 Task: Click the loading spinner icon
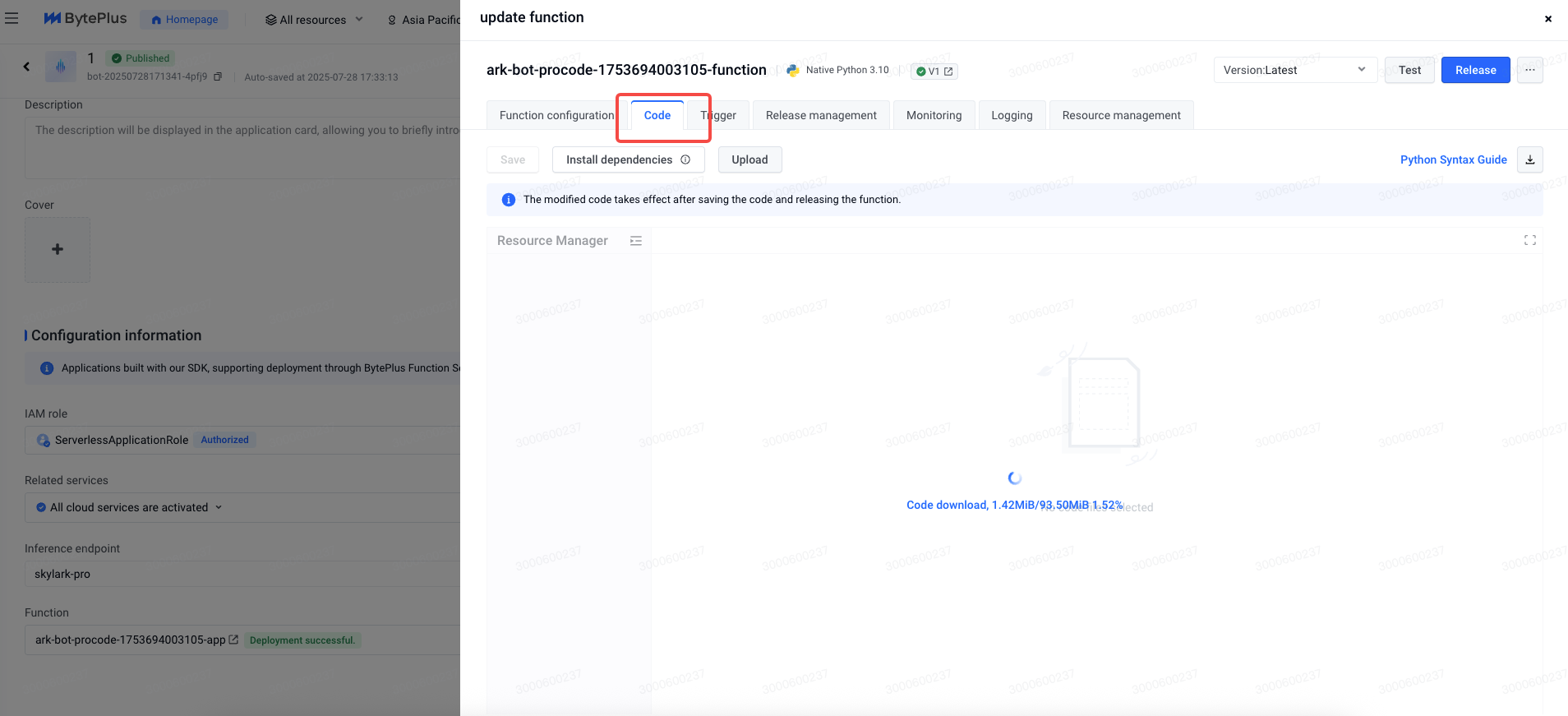[x=1015, y=478]
